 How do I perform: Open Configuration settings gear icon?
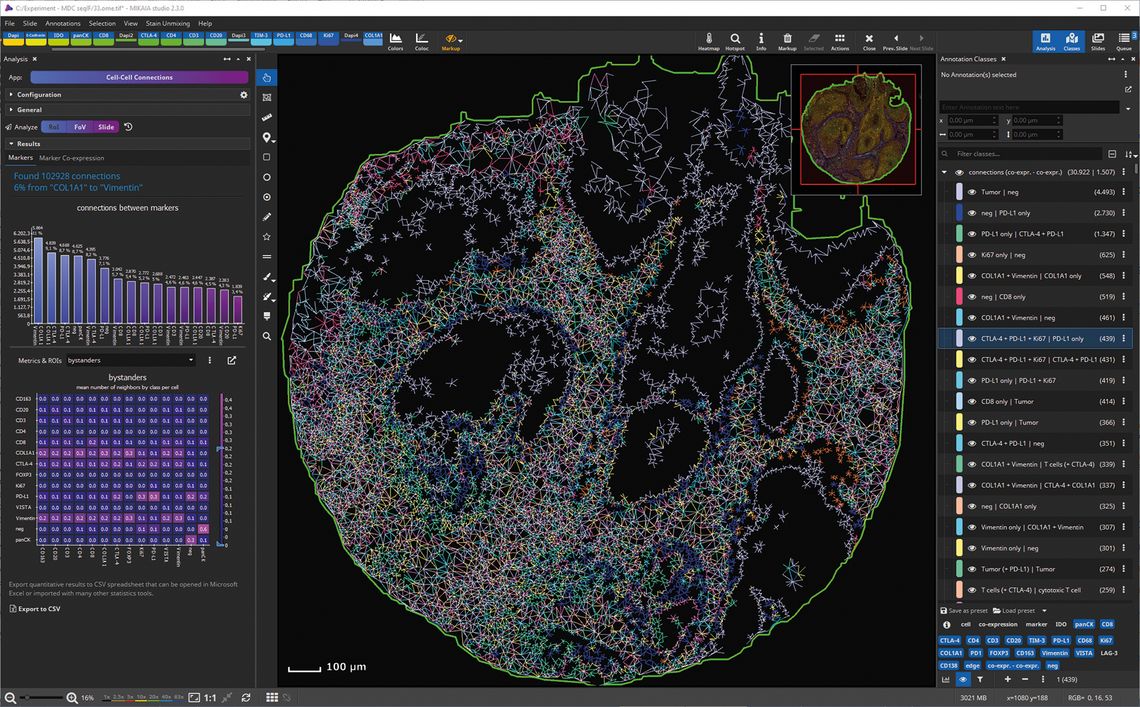coord(243,95)
